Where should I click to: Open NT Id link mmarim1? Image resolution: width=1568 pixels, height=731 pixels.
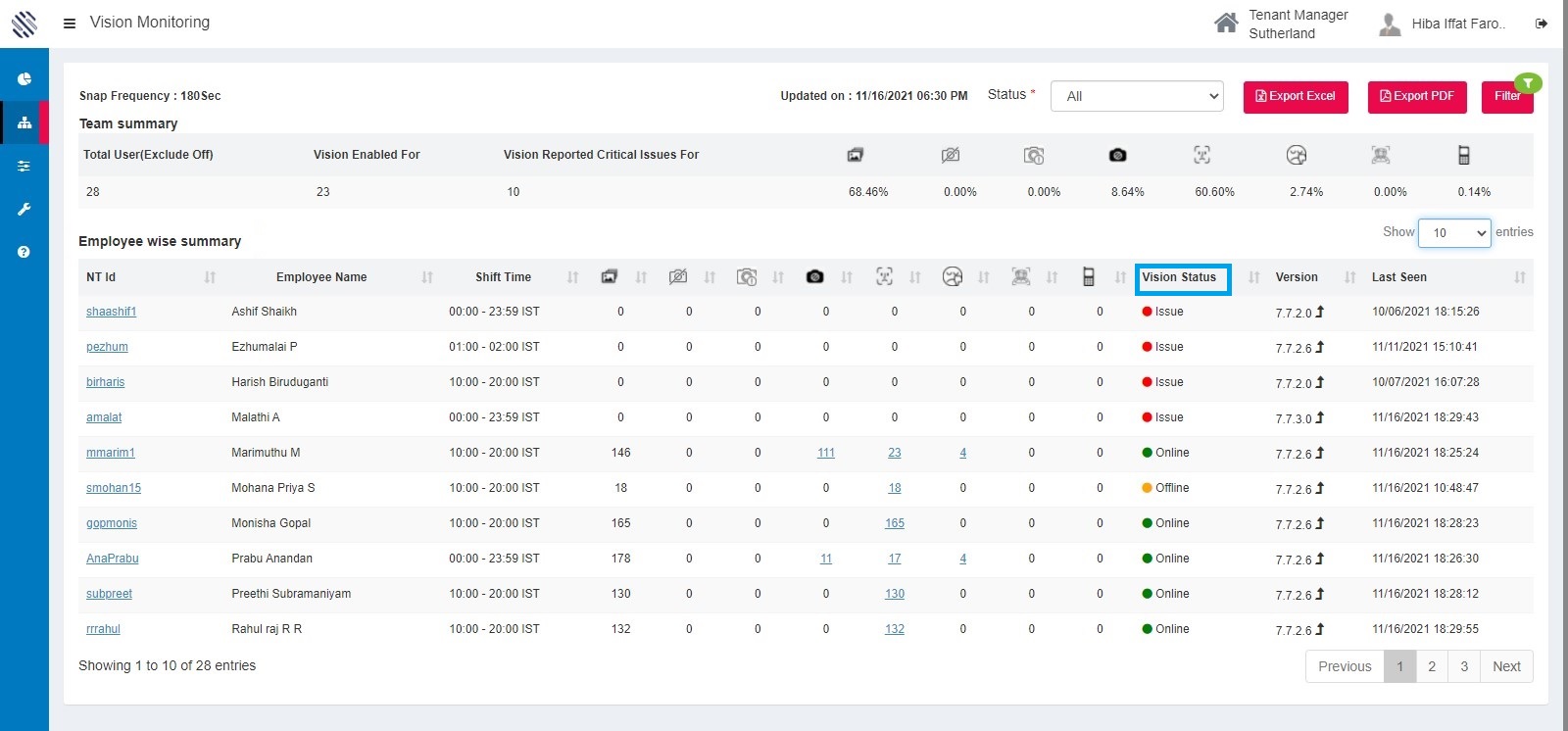[x=110, y=453]
